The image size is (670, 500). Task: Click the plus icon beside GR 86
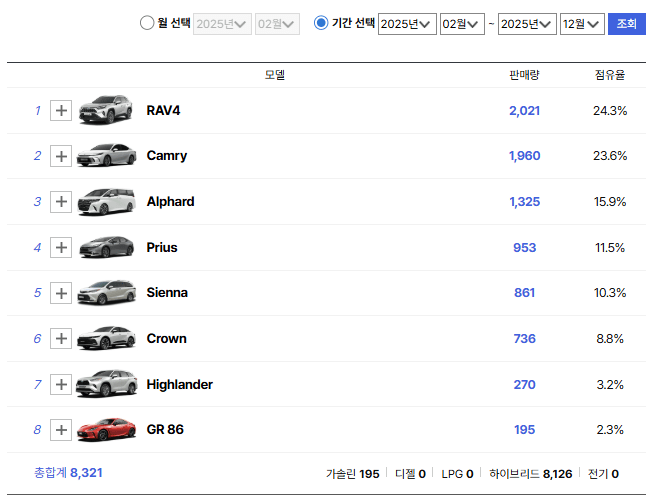click(x=61, y=430)
